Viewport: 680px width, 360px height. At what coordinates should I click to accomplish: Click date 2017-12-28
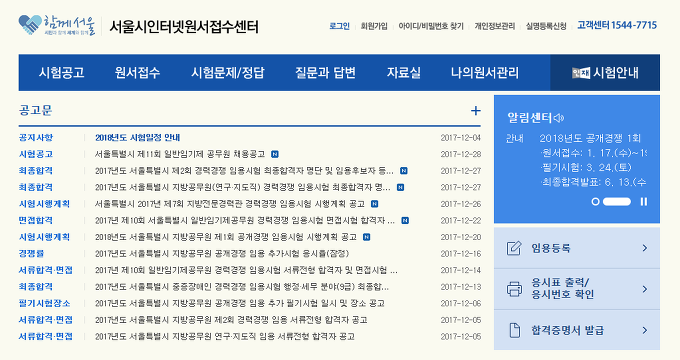[461, 154]
